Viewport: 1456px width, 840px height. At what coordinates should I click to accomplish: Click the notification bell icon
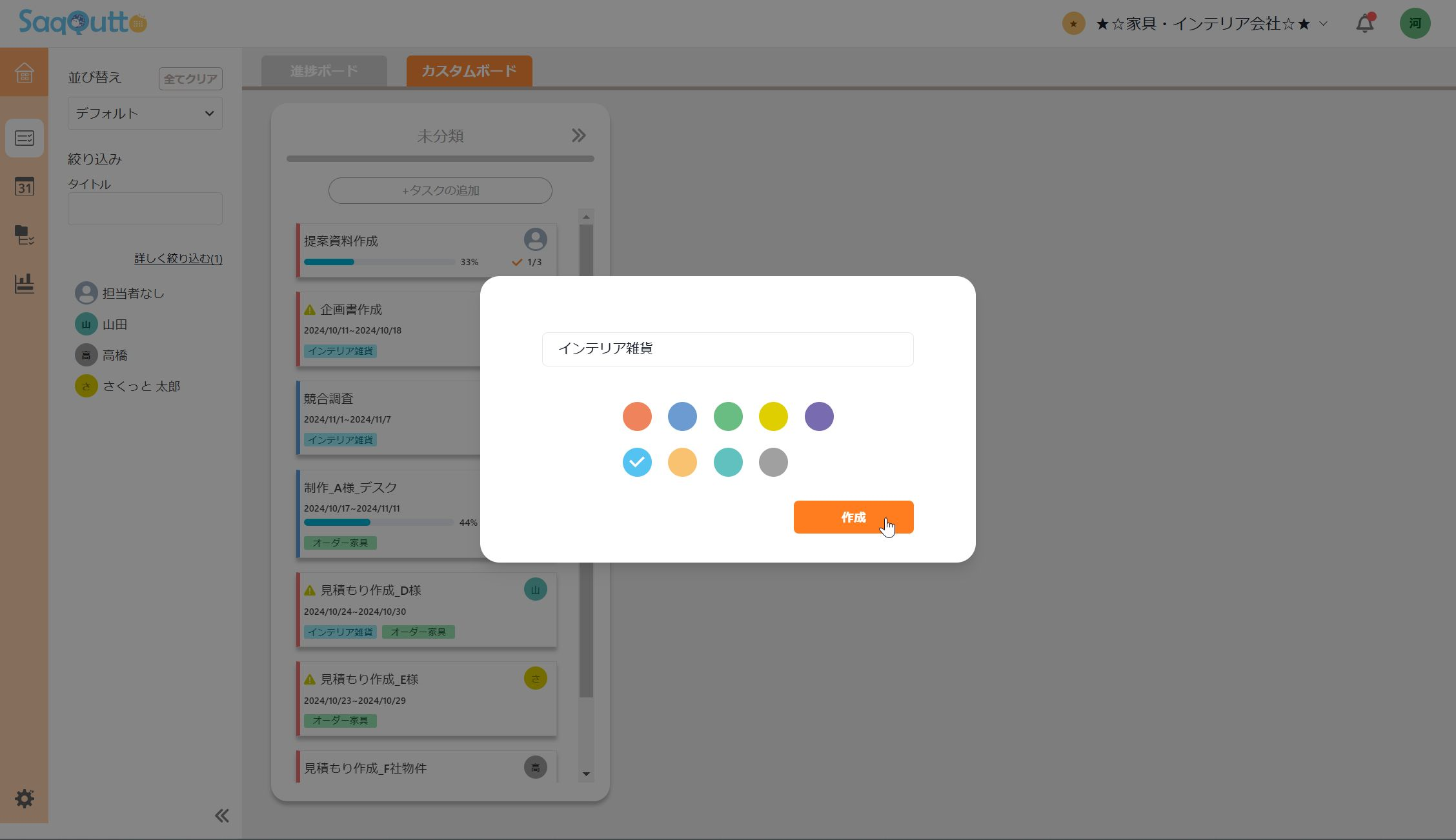(1364, 24)
